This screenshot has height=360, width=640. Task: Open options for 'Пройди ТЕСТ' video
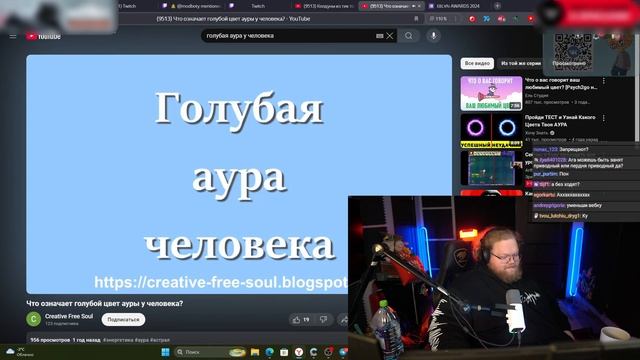pos(604,118)
